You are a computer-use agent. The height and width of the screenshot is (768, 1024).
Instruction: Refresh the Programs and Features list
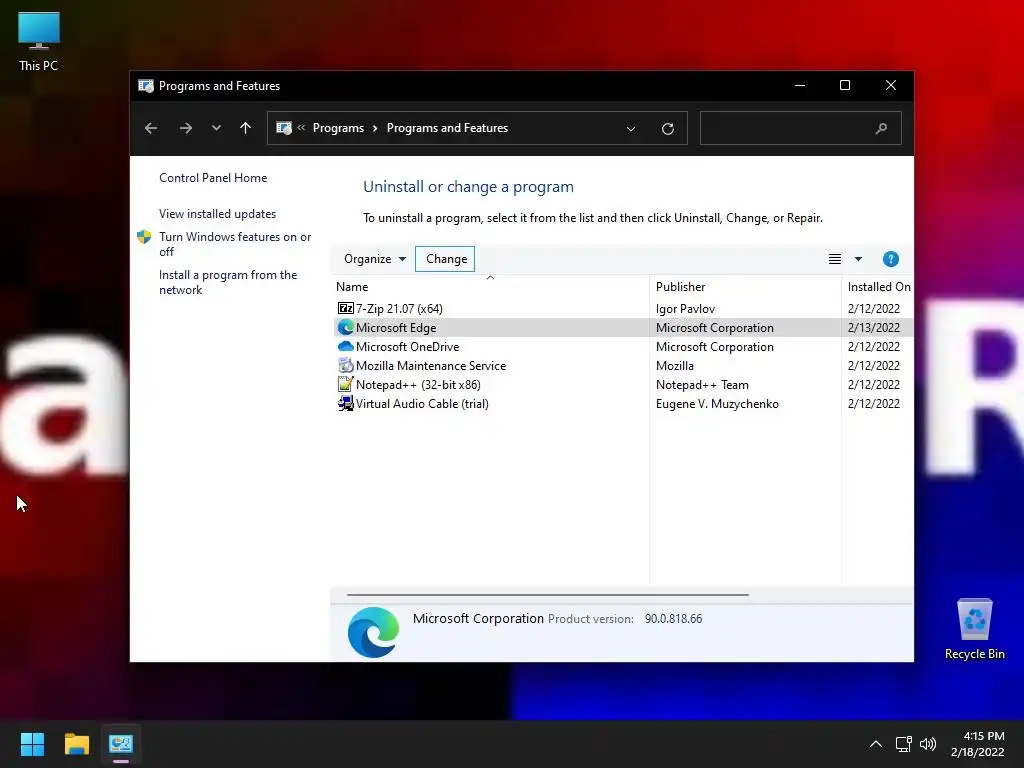click(x=667, y=129)
